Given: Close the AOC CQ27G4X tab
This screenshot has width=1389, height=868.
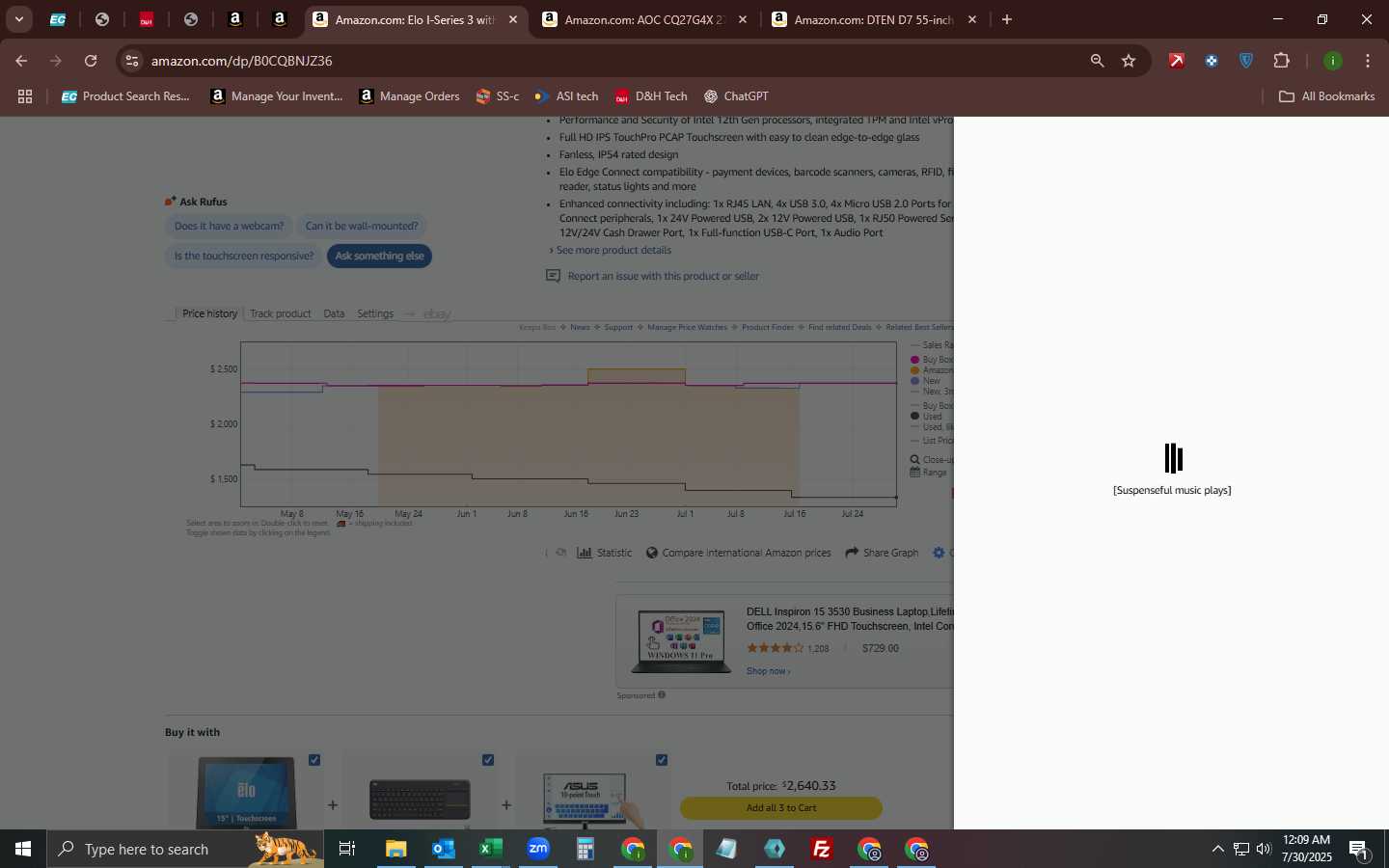Looking at the screenshot, I should [x=743, y=19].
